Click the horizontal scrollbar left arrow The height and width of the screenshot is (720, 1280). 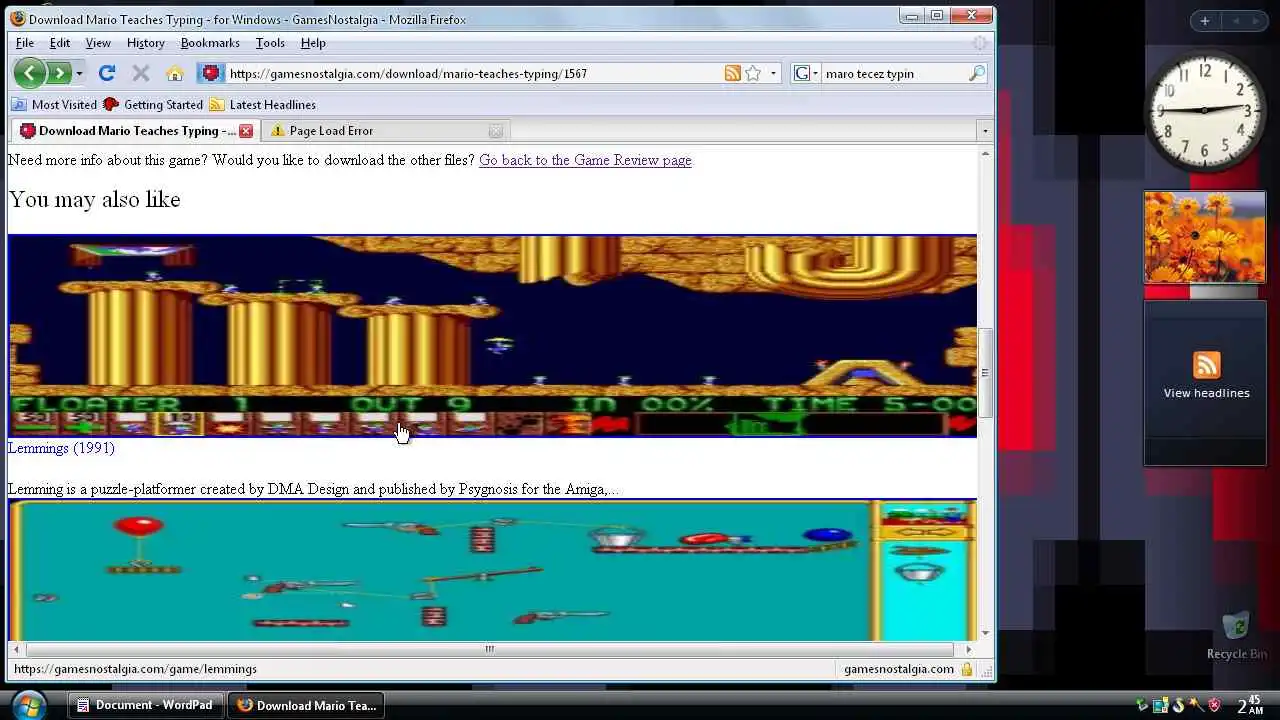click(15, 649)
